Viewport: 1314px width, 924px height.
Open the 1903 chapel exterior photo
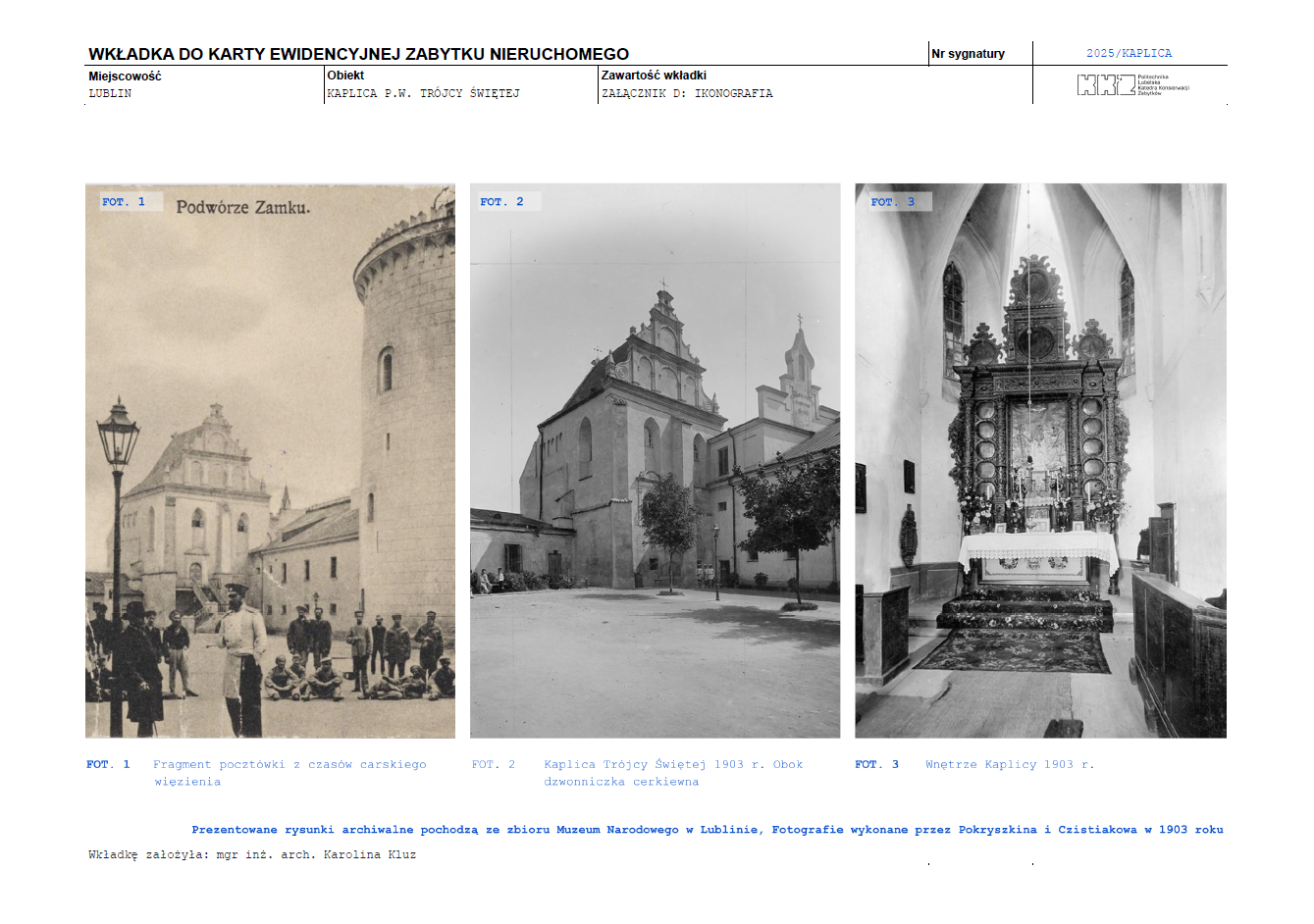pos(655,460)
